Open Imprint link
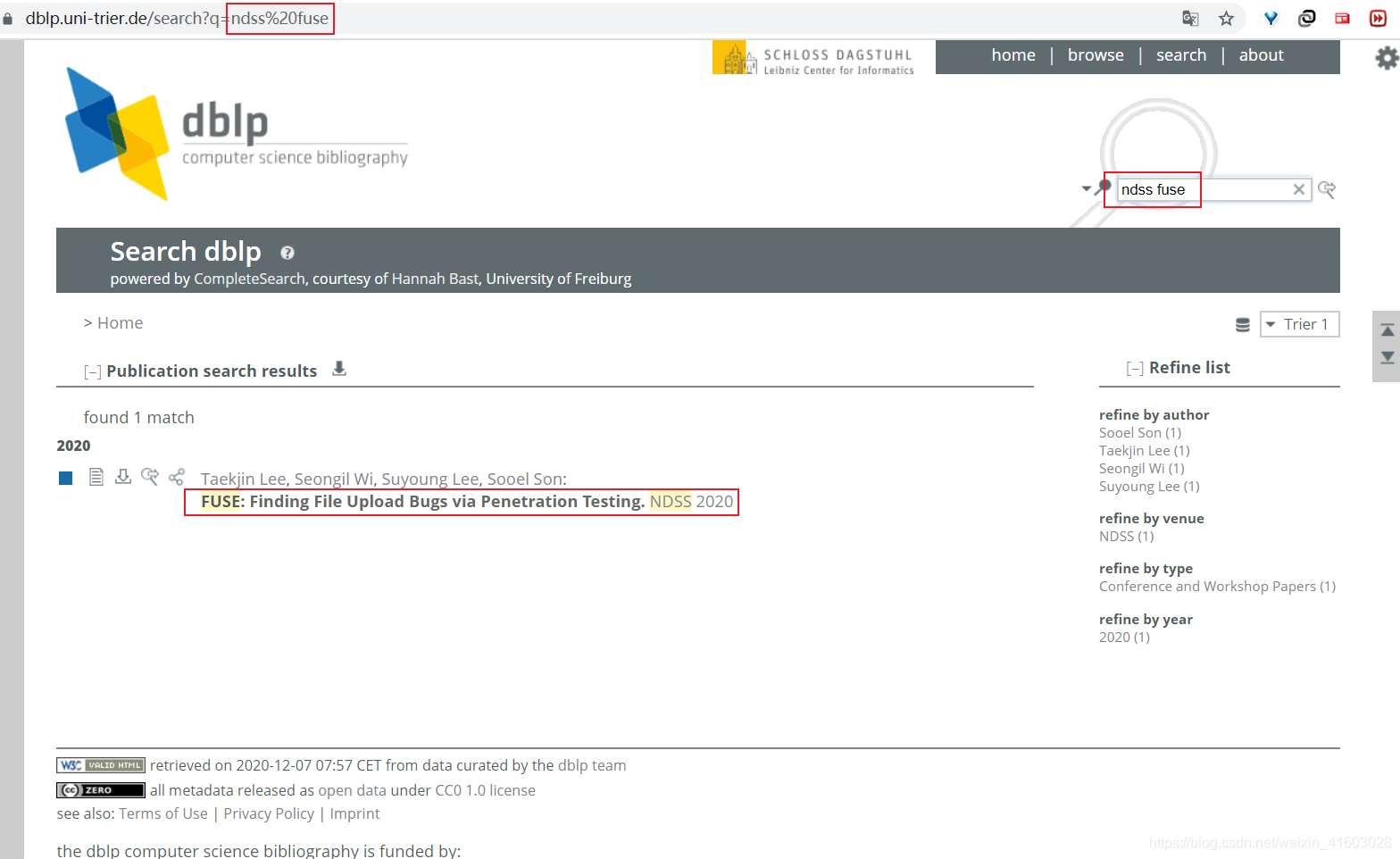This screenshot has height=859, width=1400. [354, 813]
